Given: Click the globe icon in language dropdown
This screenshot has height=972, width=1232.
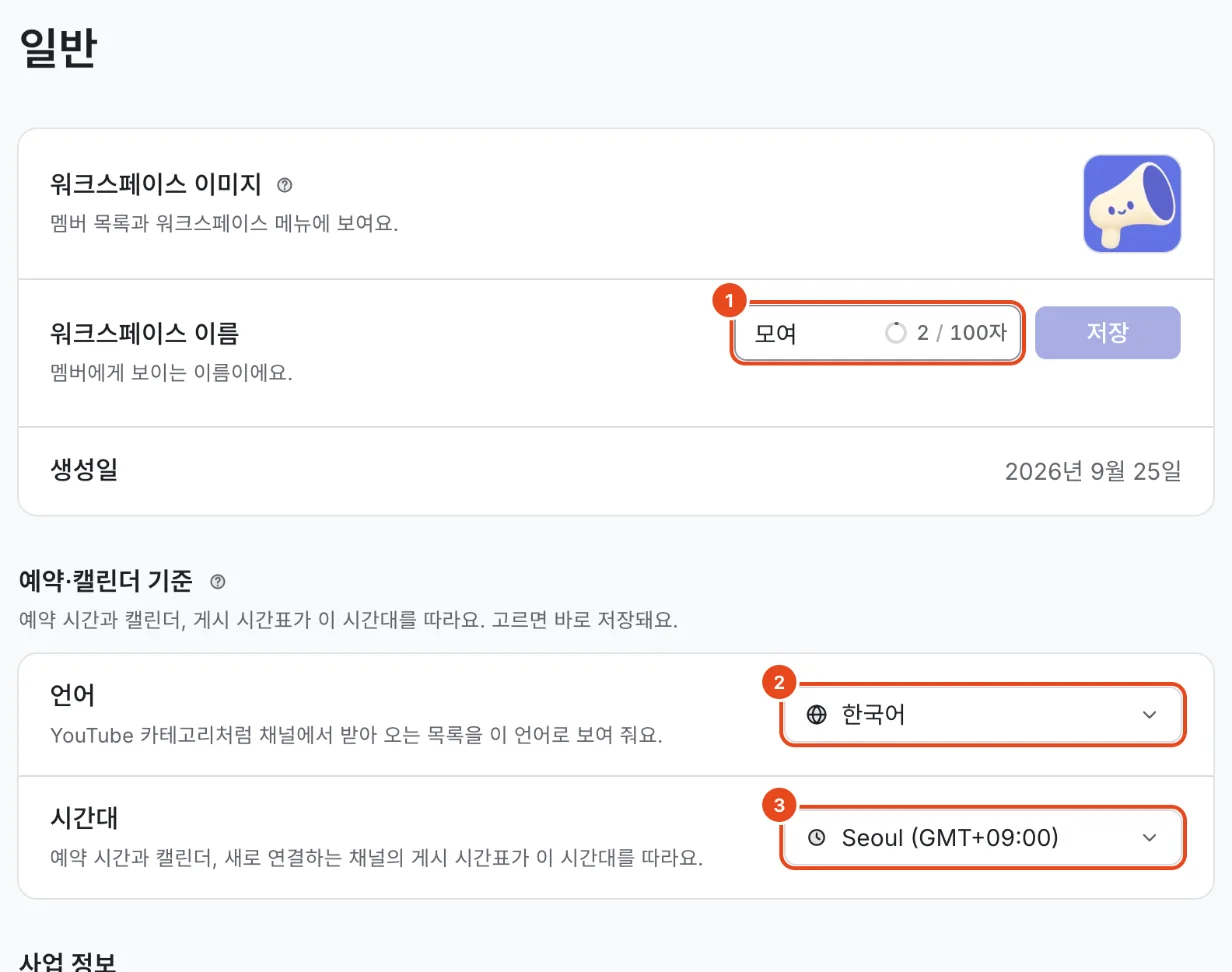Looking at the screenshot, I should (x=817, y=715).
